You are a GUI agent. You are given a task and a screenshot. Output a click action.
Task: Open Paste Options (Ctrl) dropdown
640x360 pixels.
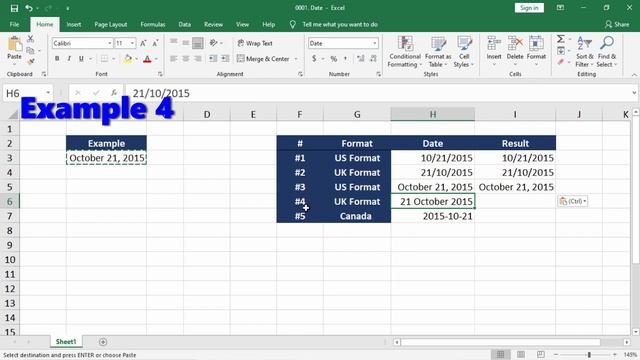coord(573,201)
